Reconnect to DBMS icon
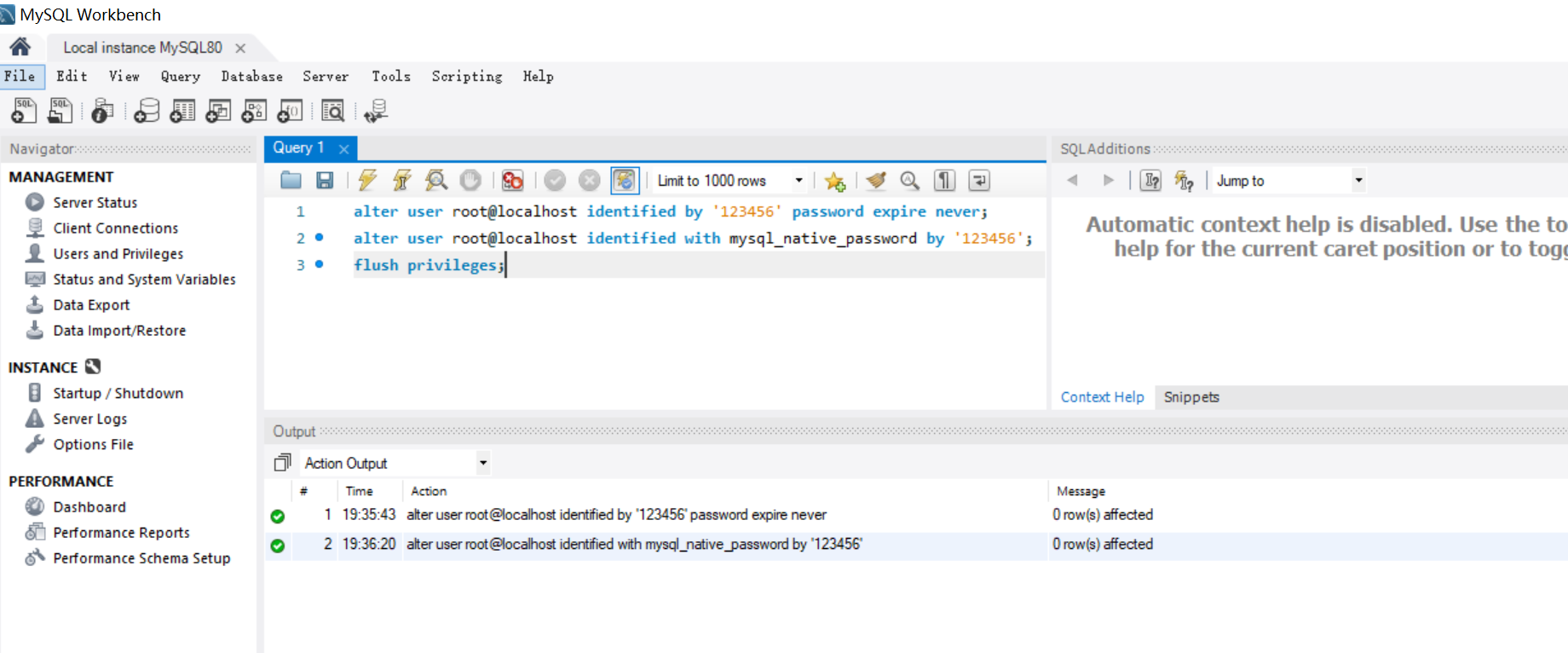This screenshot has height=653, width=1568. tap(376, 110)
